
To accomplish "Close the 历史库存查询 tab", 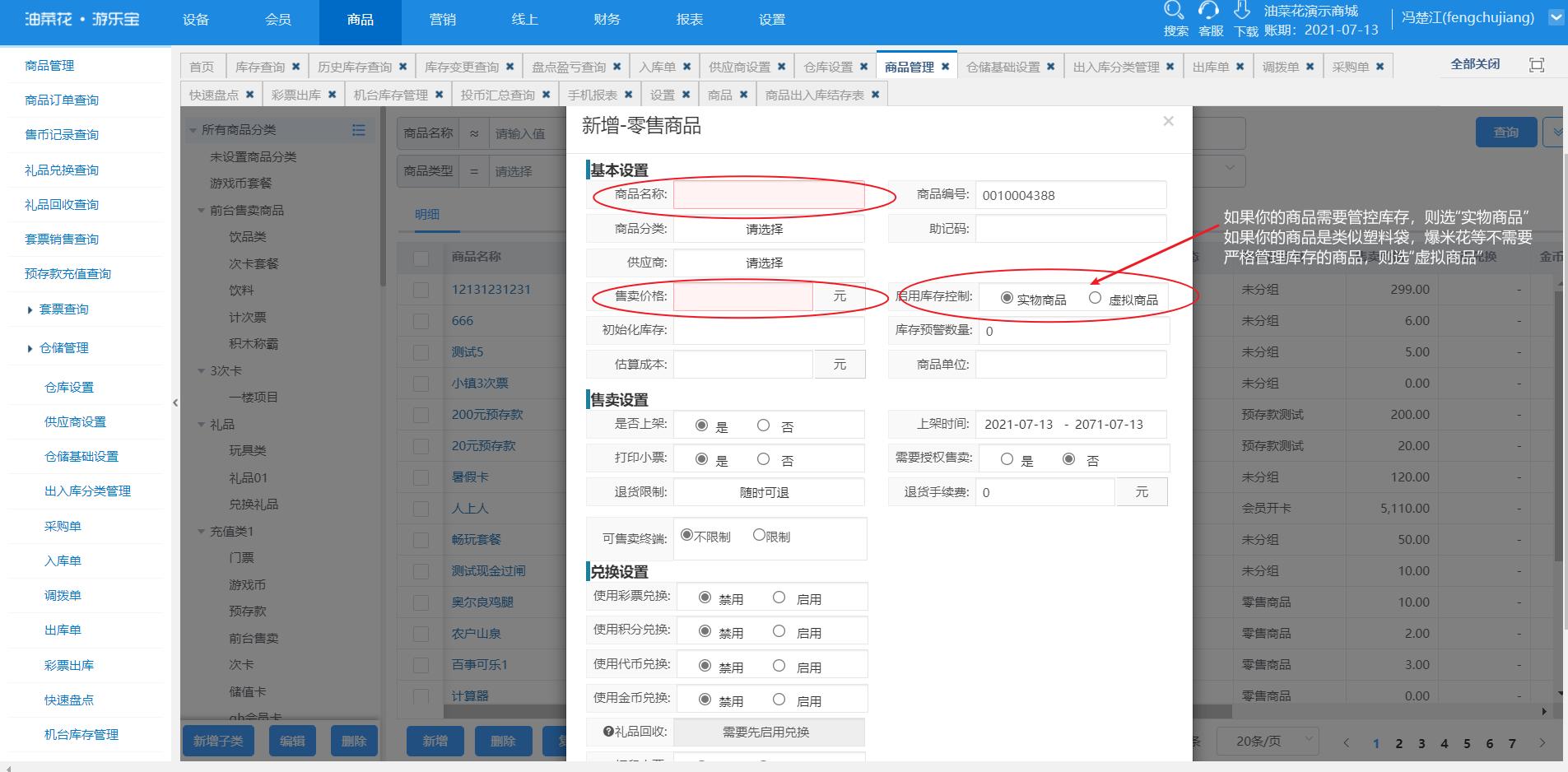I will tap(402, 67).
